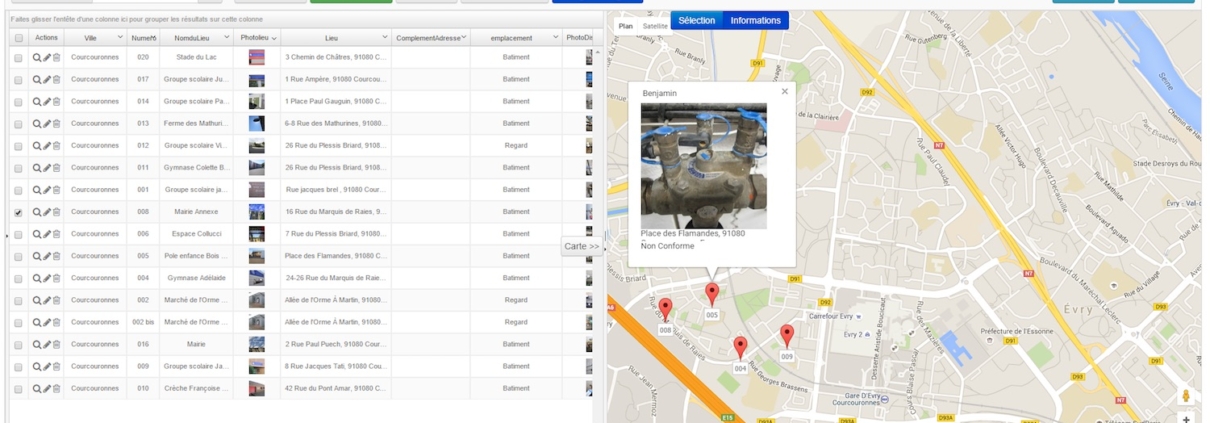This screenshot has width=1210, height=423.
Task: Close the Benjamin info popup
Action: tap(785, 91)
